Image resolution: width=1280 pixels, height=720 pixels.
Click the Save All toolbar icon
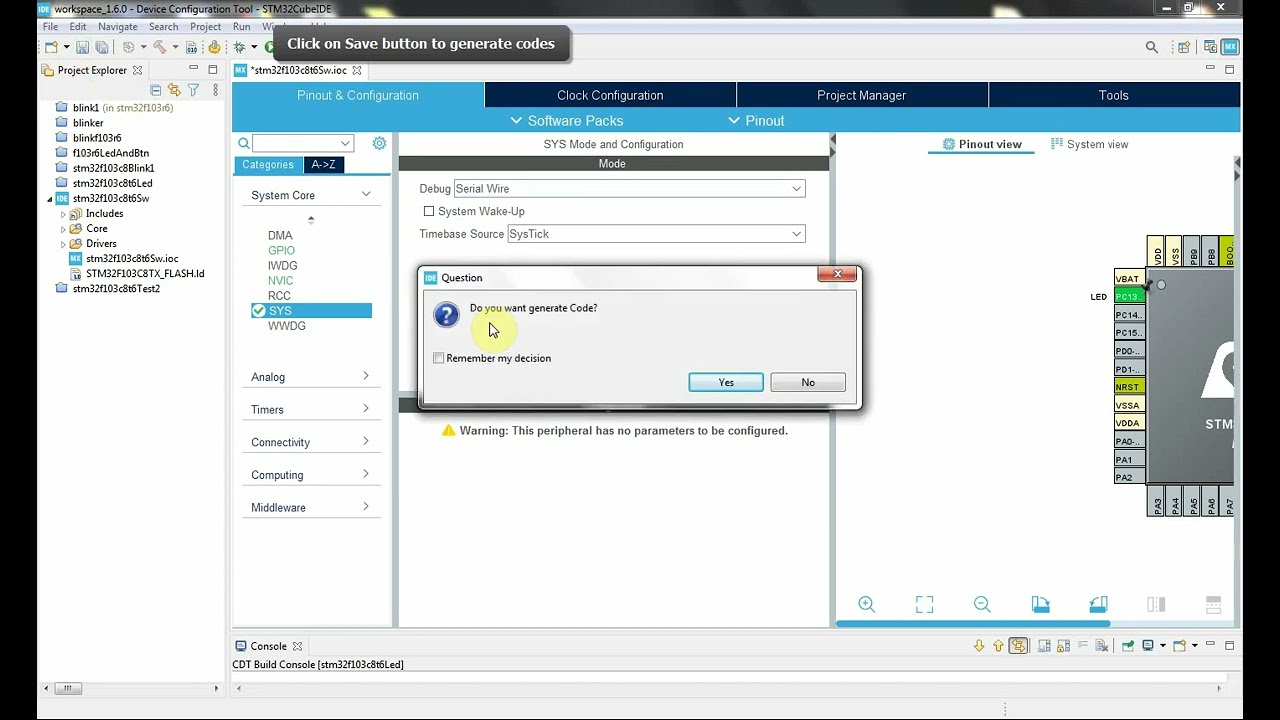(x=101, y=47)
